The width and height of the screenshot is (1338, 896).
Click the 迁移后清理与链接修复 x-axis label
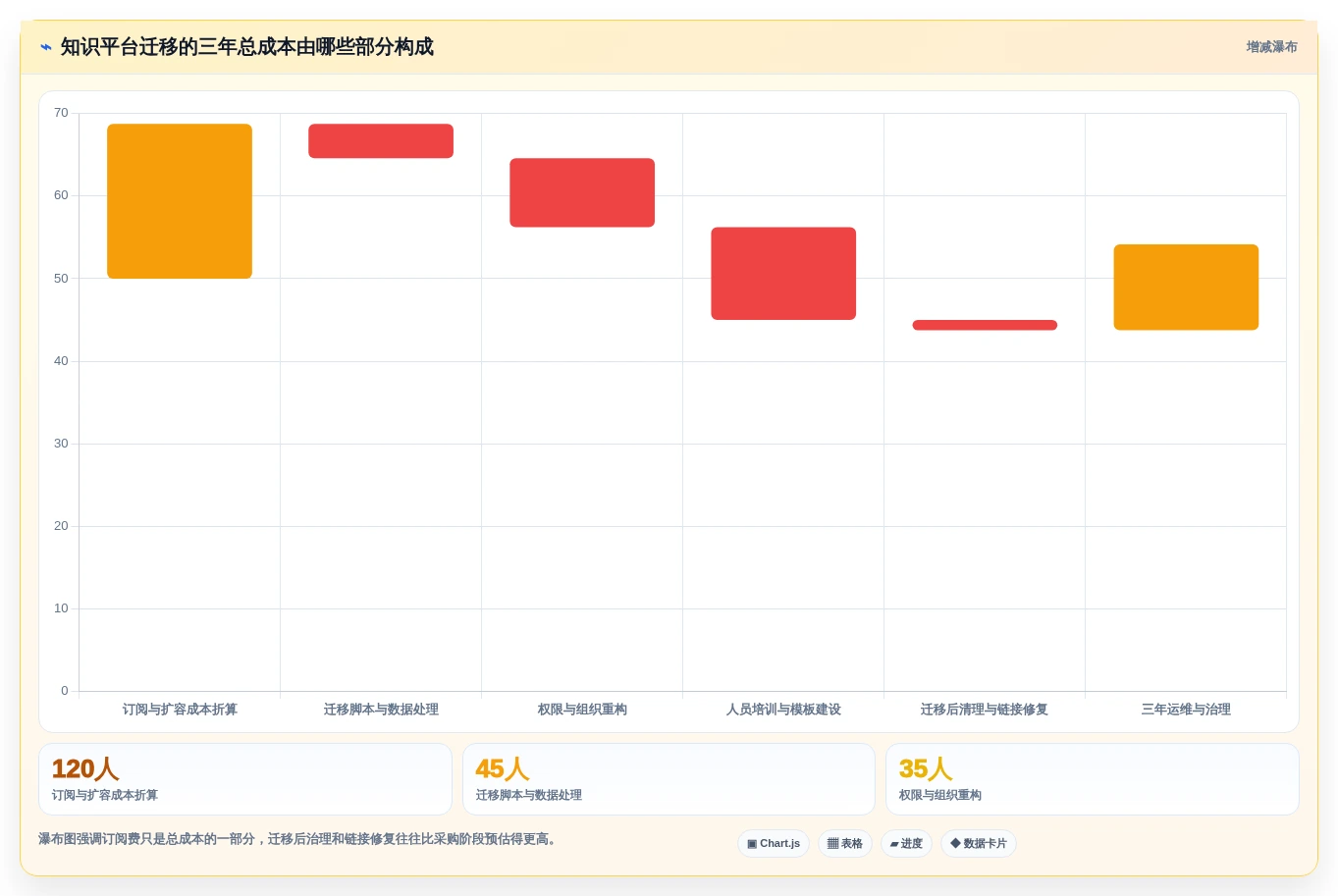point(985,710)
